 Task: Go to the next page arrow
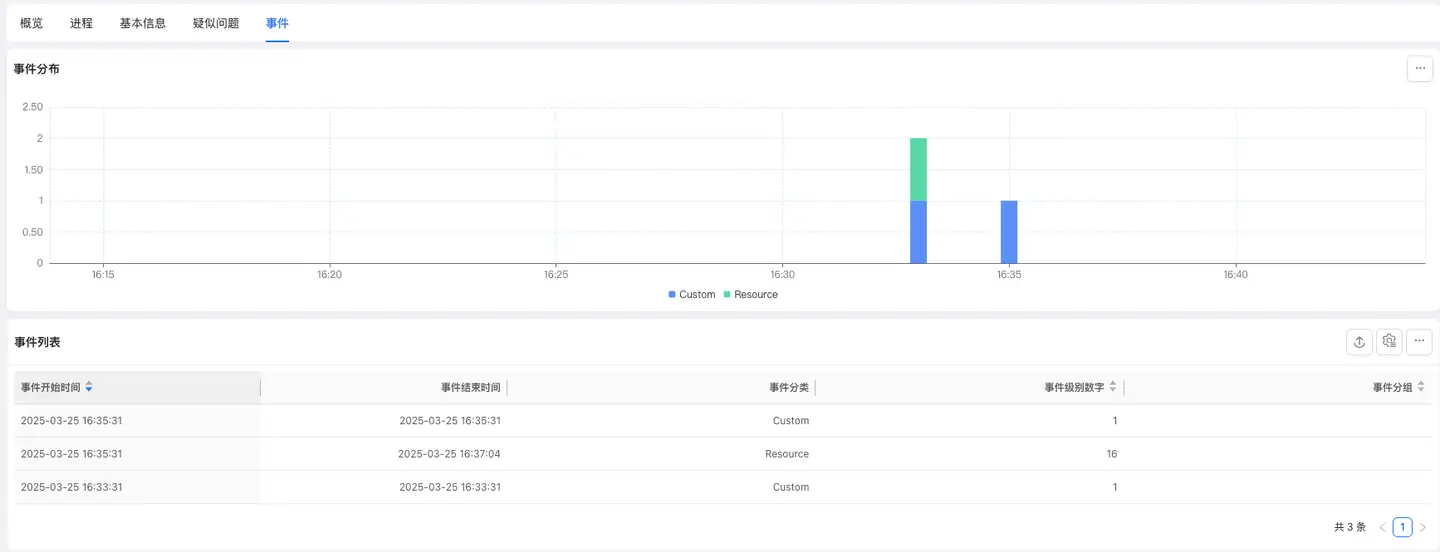click(1423, 527)
